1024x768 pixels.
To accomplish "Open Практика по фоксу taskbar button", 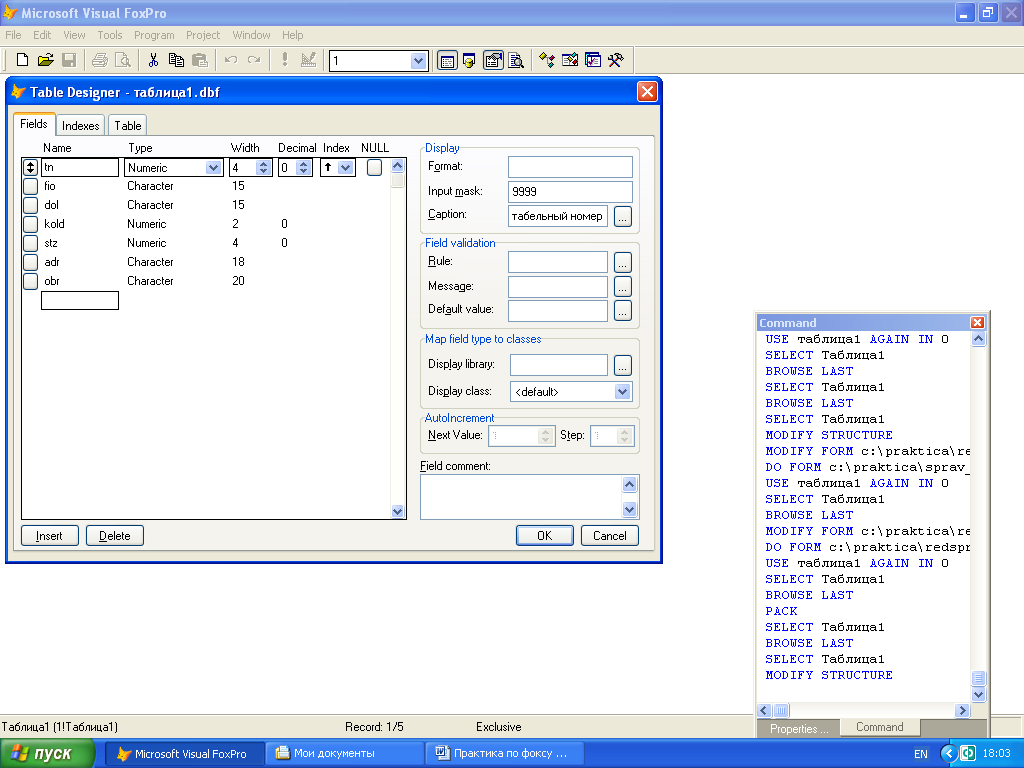I will tap(505, 754).
